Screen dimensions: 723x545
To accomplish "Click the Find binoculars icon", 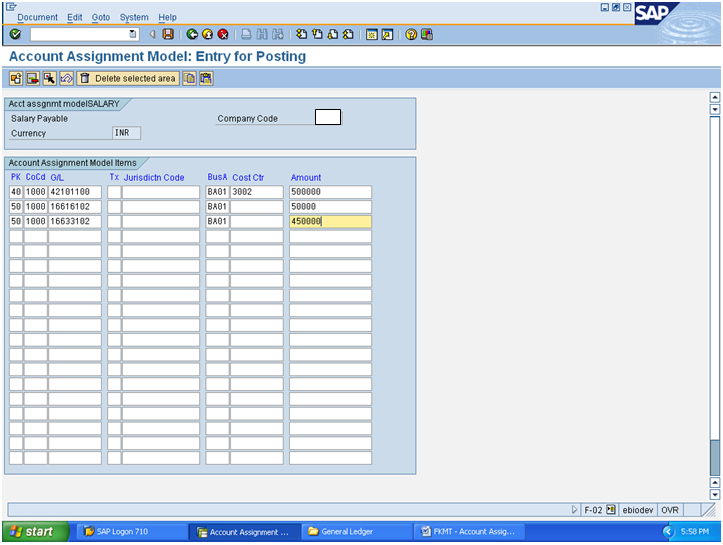I will coord(262,34).
